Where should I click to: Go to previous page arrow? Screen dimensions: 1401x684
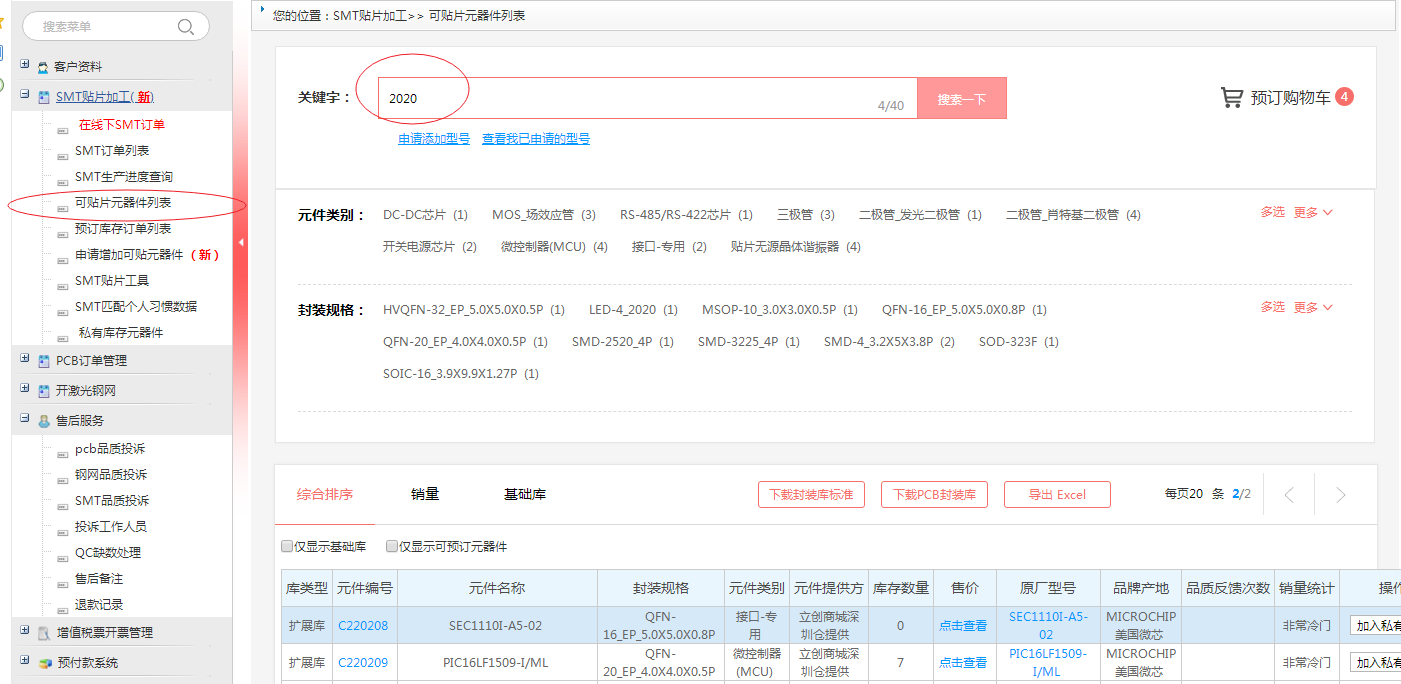(1289, 495)
